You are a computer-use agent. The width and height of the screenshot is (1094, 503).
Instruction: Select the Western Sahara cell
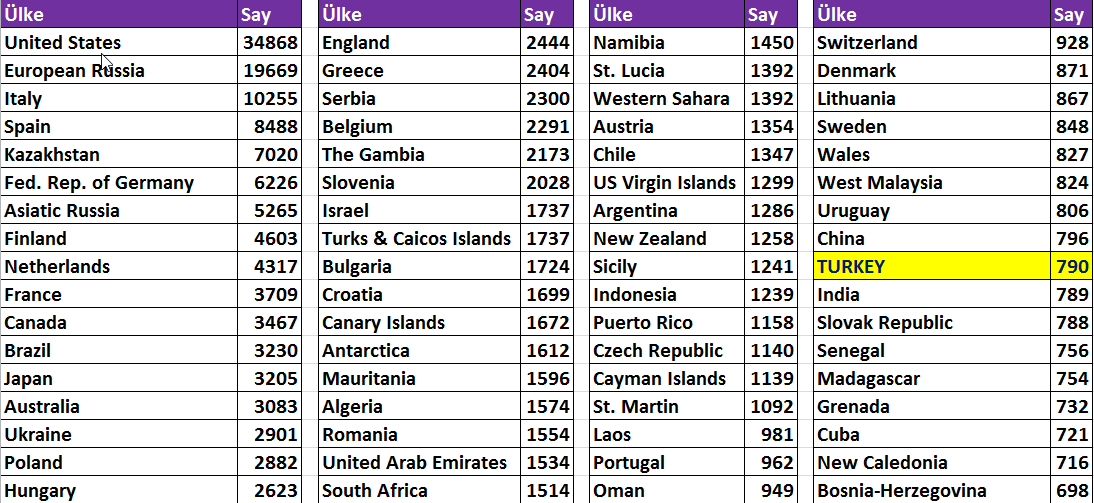click(667, 98)
